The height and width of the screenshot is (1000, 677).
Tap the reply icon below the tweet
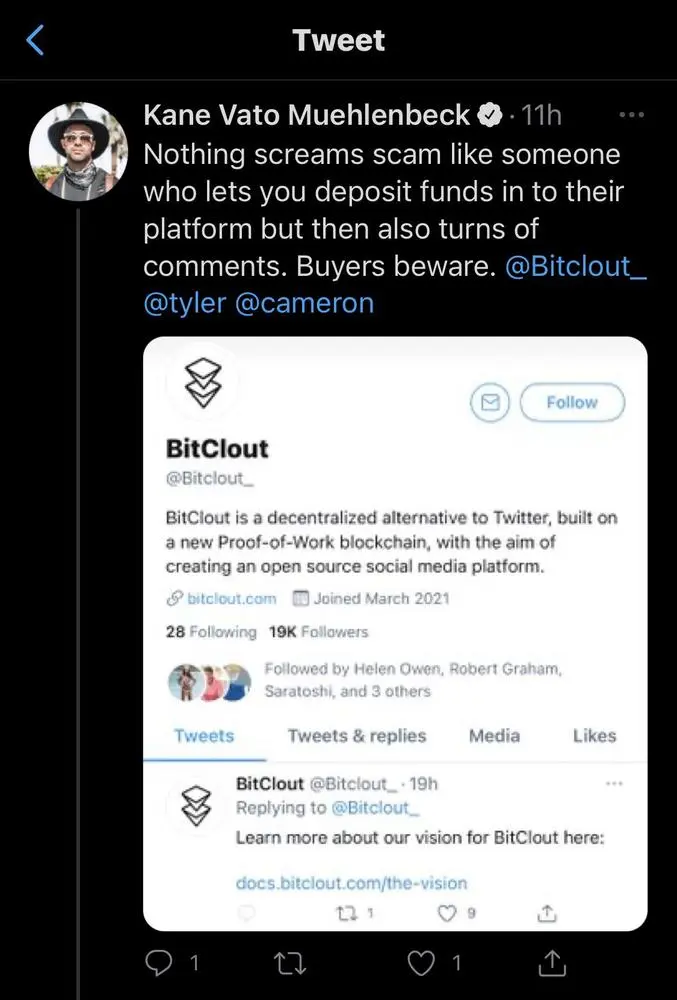point(158,962)
